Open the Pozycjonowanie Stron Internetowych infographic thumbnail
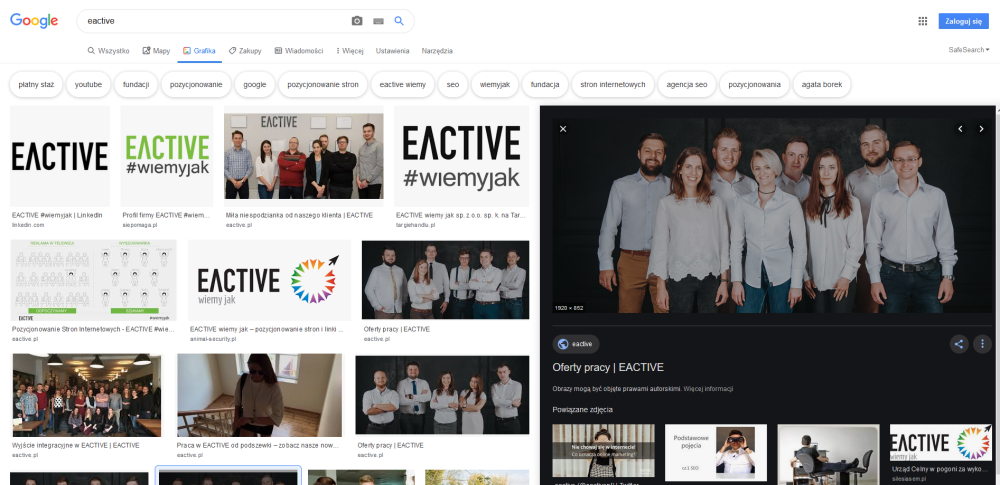This screenshot has height=485, width=1000. (x=93, y=280)
